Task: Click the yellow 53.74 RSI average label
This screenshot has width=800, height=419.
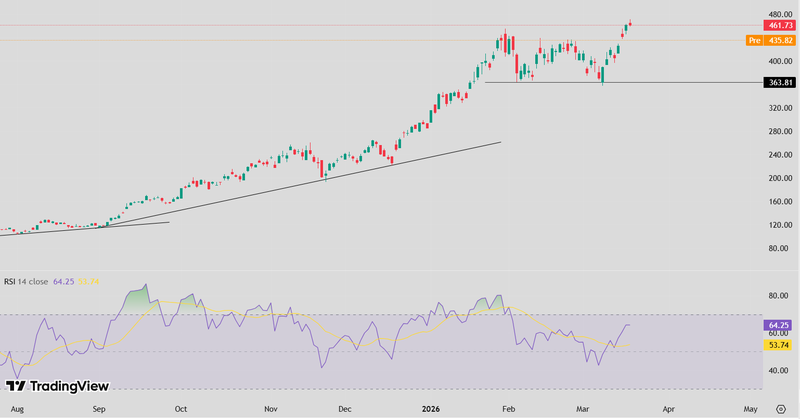Action: (x=779, y=344)
